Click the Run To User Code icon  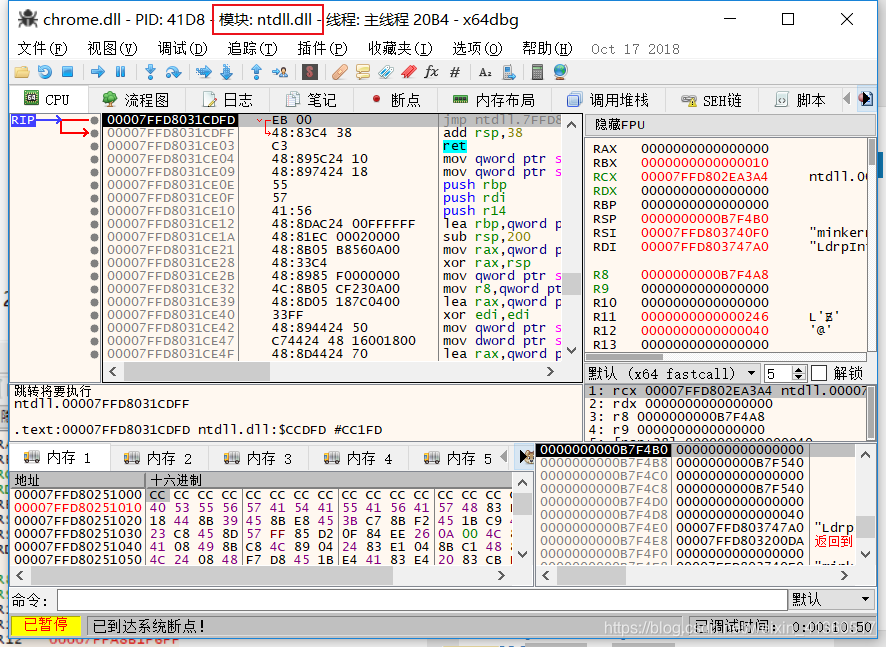(279, 72)
